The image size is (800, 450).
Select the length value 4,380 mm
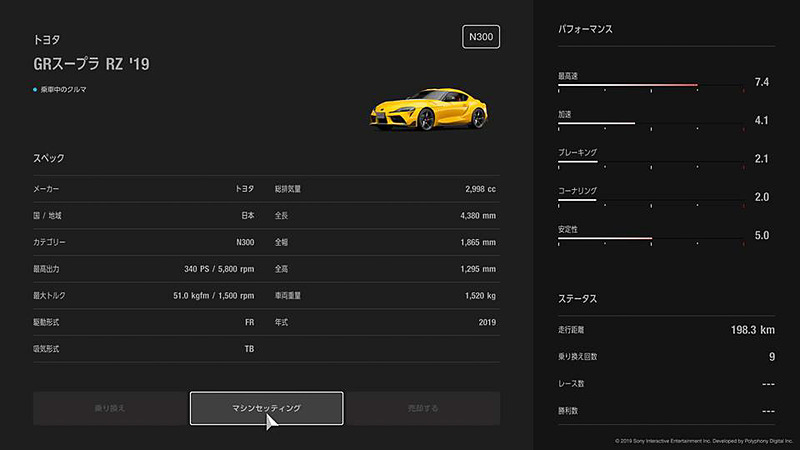click(x=478, y=216)
